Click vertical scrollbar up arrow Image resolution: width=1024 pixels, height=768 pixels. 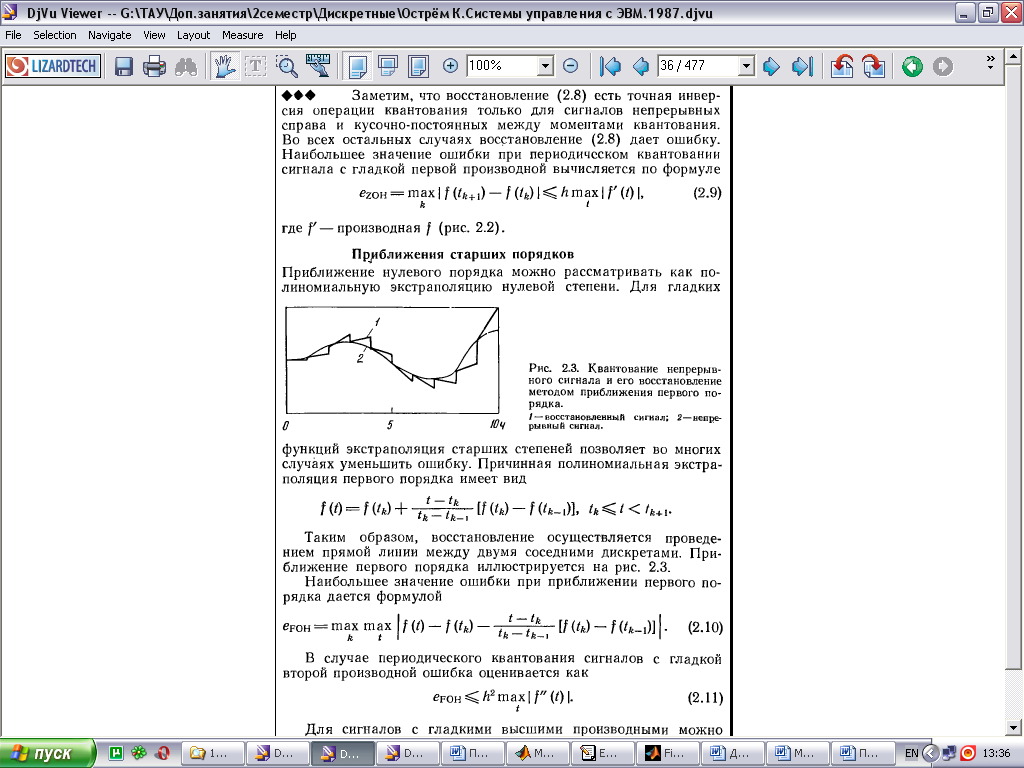1013,57
